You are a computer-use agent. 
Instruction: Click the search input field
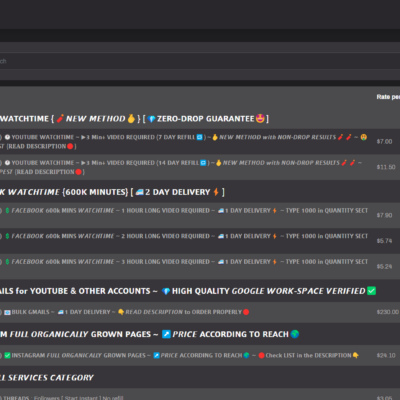pos(200,61)
